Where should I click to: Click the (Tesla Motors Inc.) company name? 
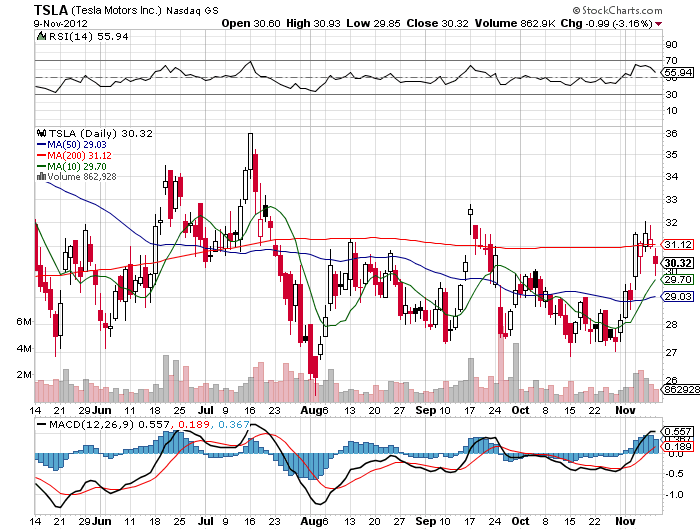[x=116, y=10]
